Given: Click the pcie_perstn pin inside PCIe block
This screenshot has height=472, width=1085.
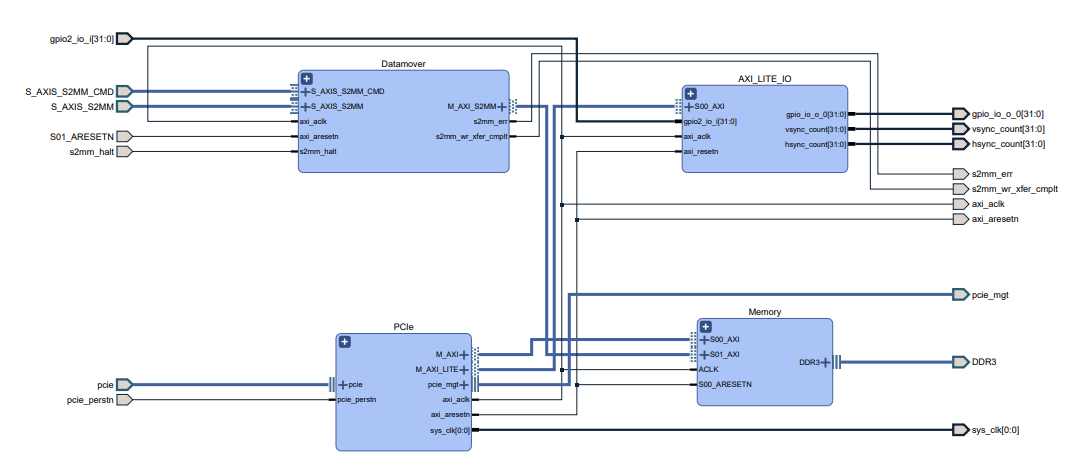Looking at the screenshot, I should [357, 400].
